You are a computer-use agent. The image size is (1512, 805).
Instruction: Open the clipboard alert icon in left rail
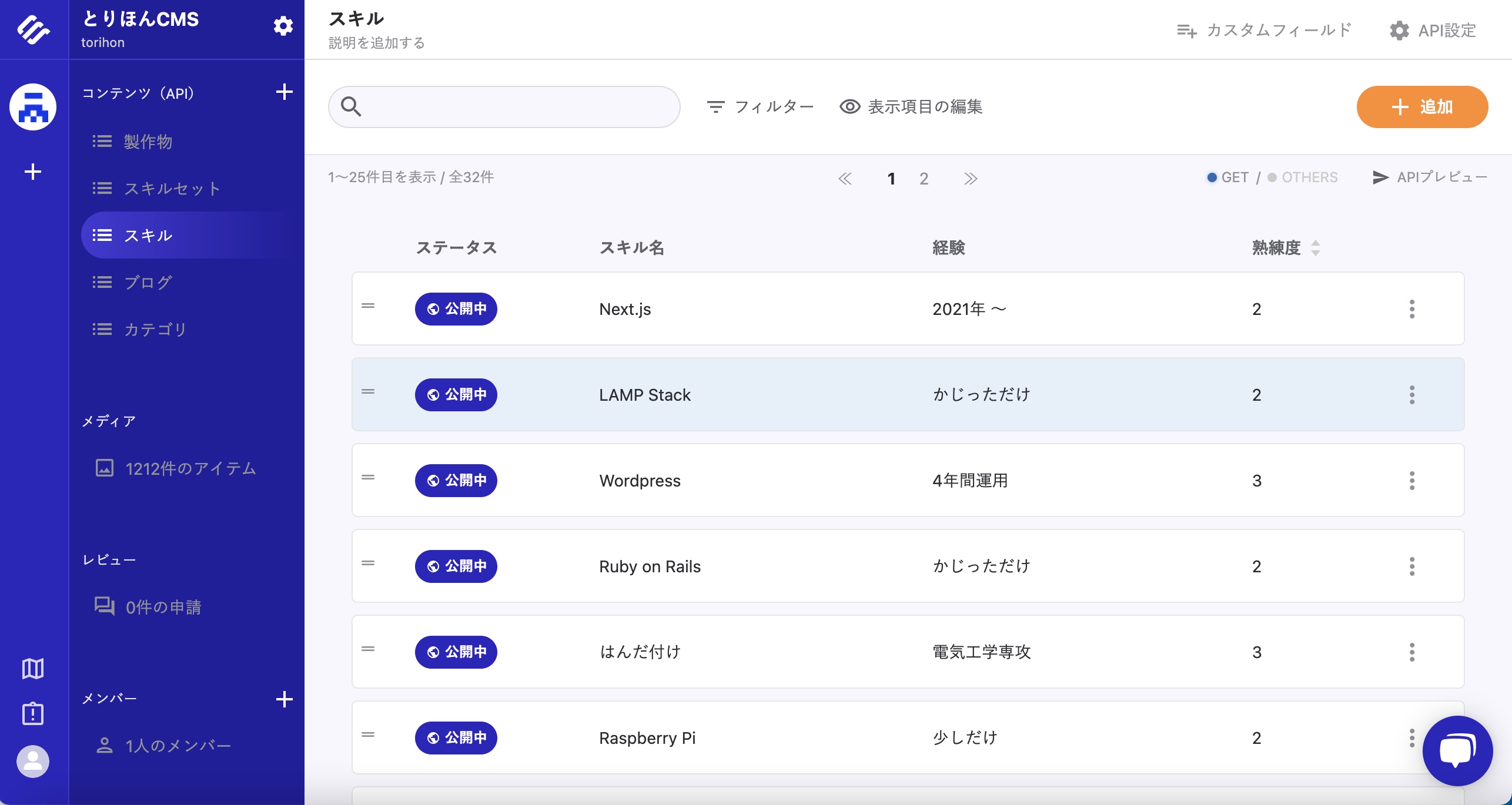33,713
